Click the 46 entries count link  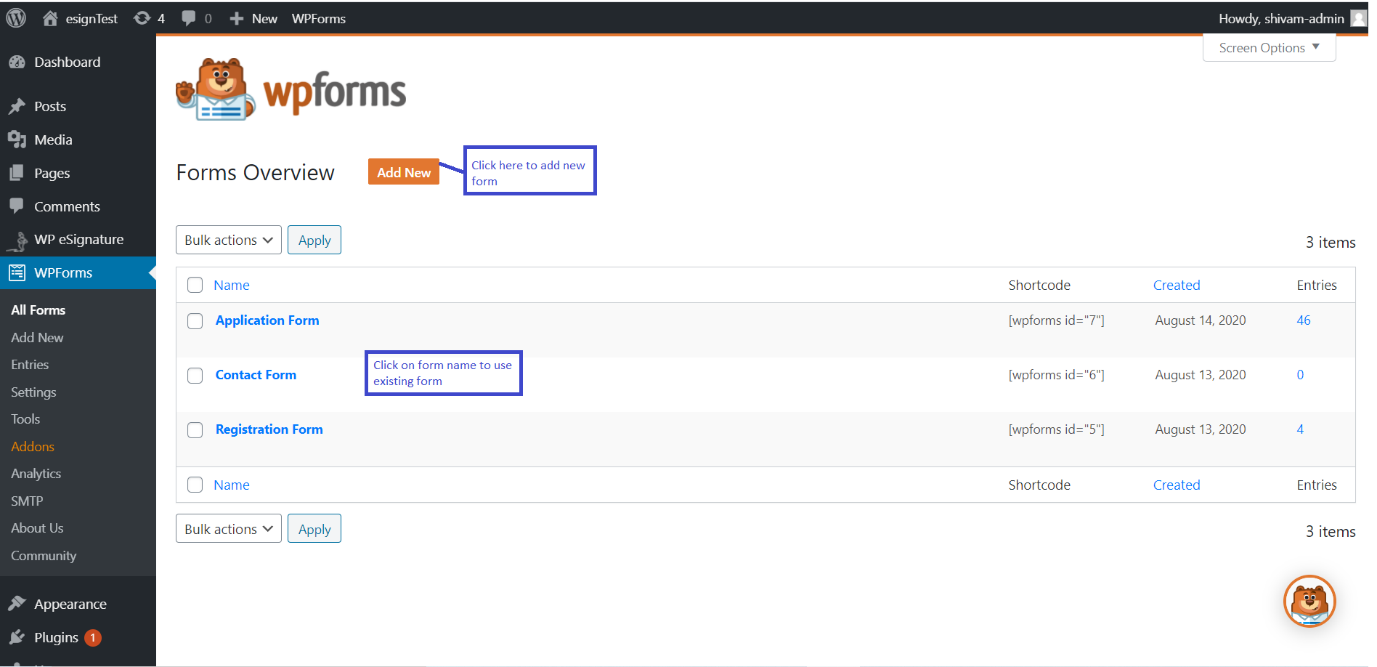tap(1303, 321)
